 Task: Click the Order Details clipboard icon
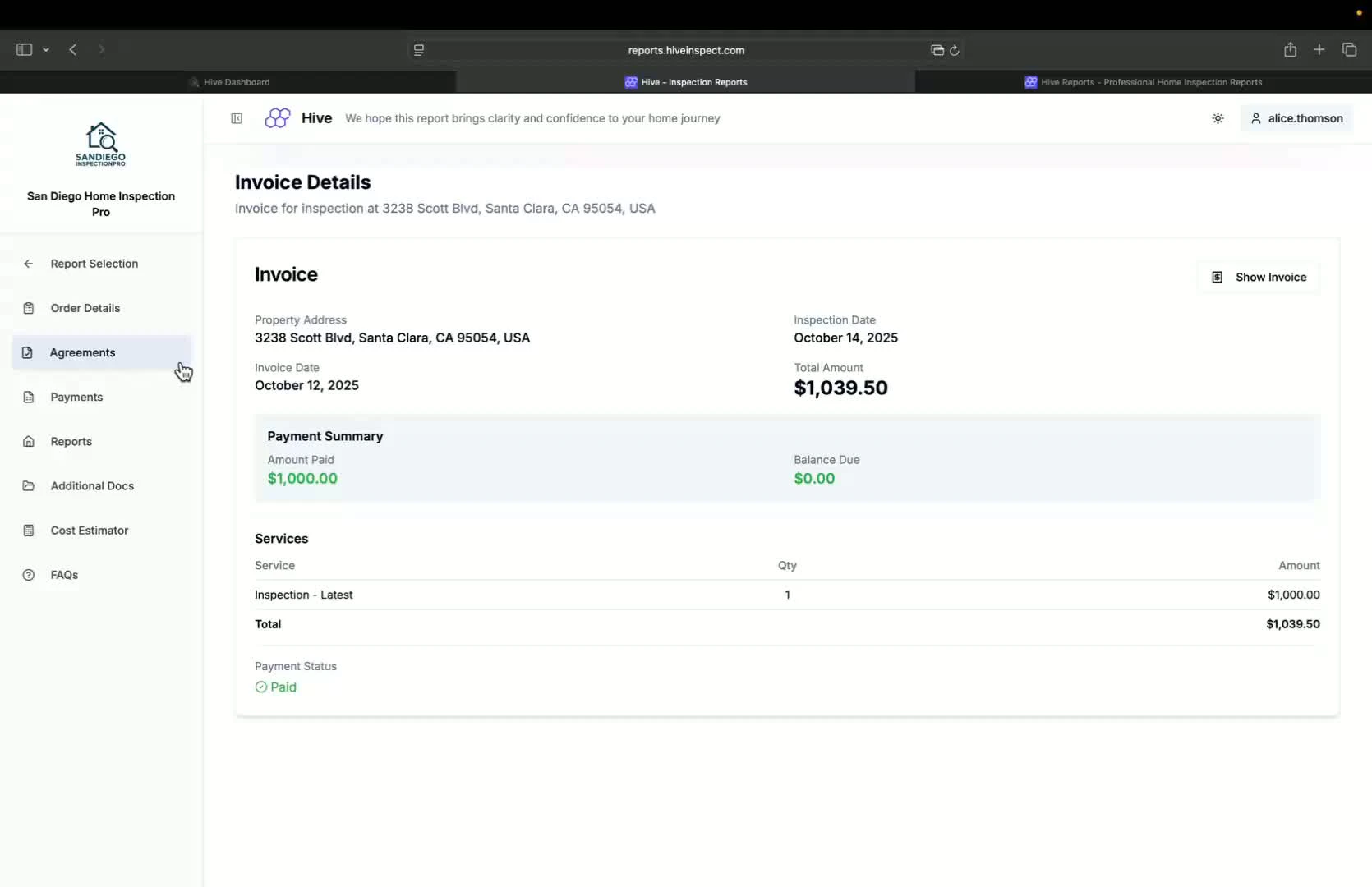pyautogui.click(x=29, y=308)
